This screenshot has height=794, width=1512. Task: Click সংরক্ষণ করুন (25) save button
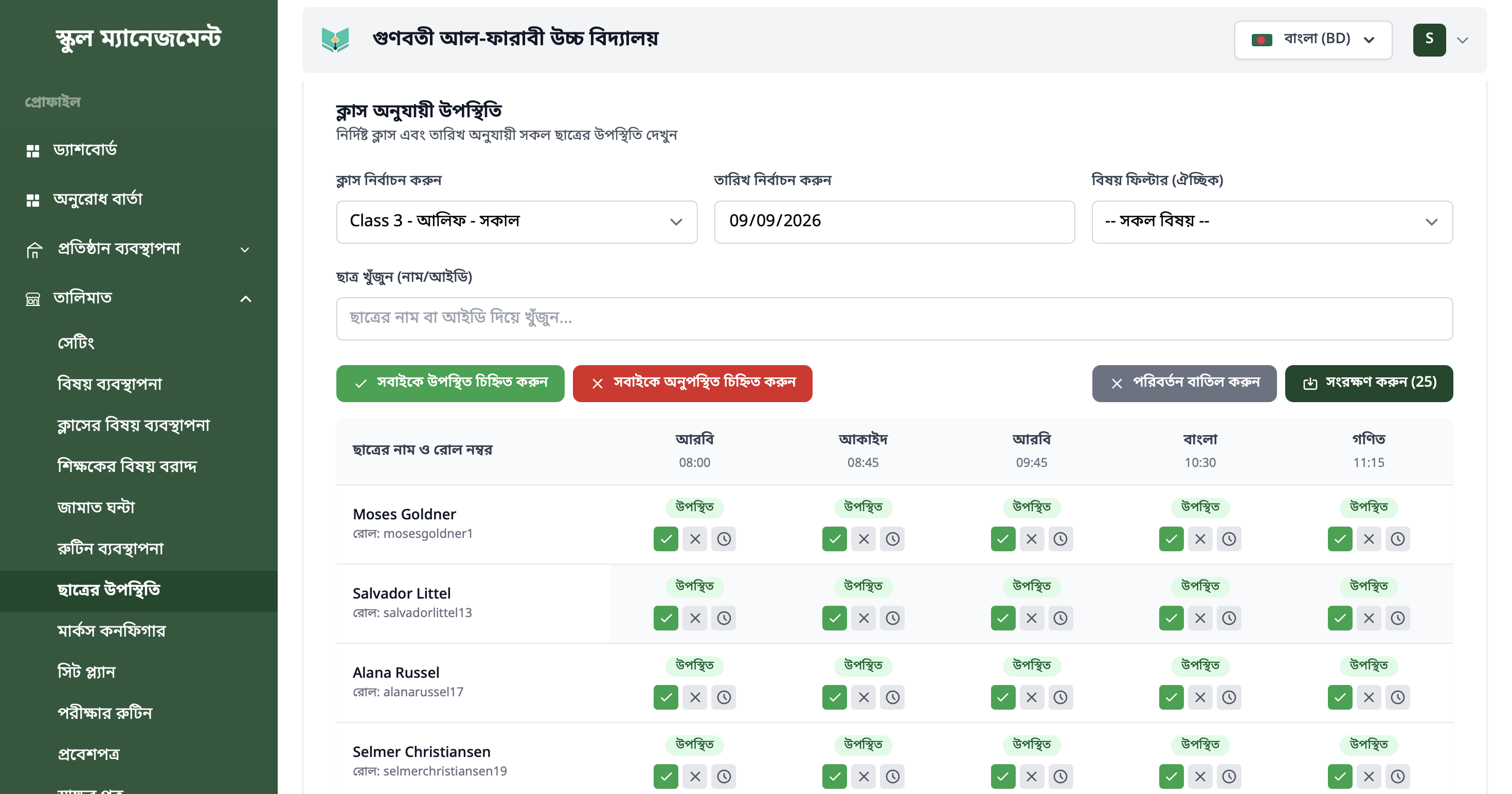tap(1369, 383)
